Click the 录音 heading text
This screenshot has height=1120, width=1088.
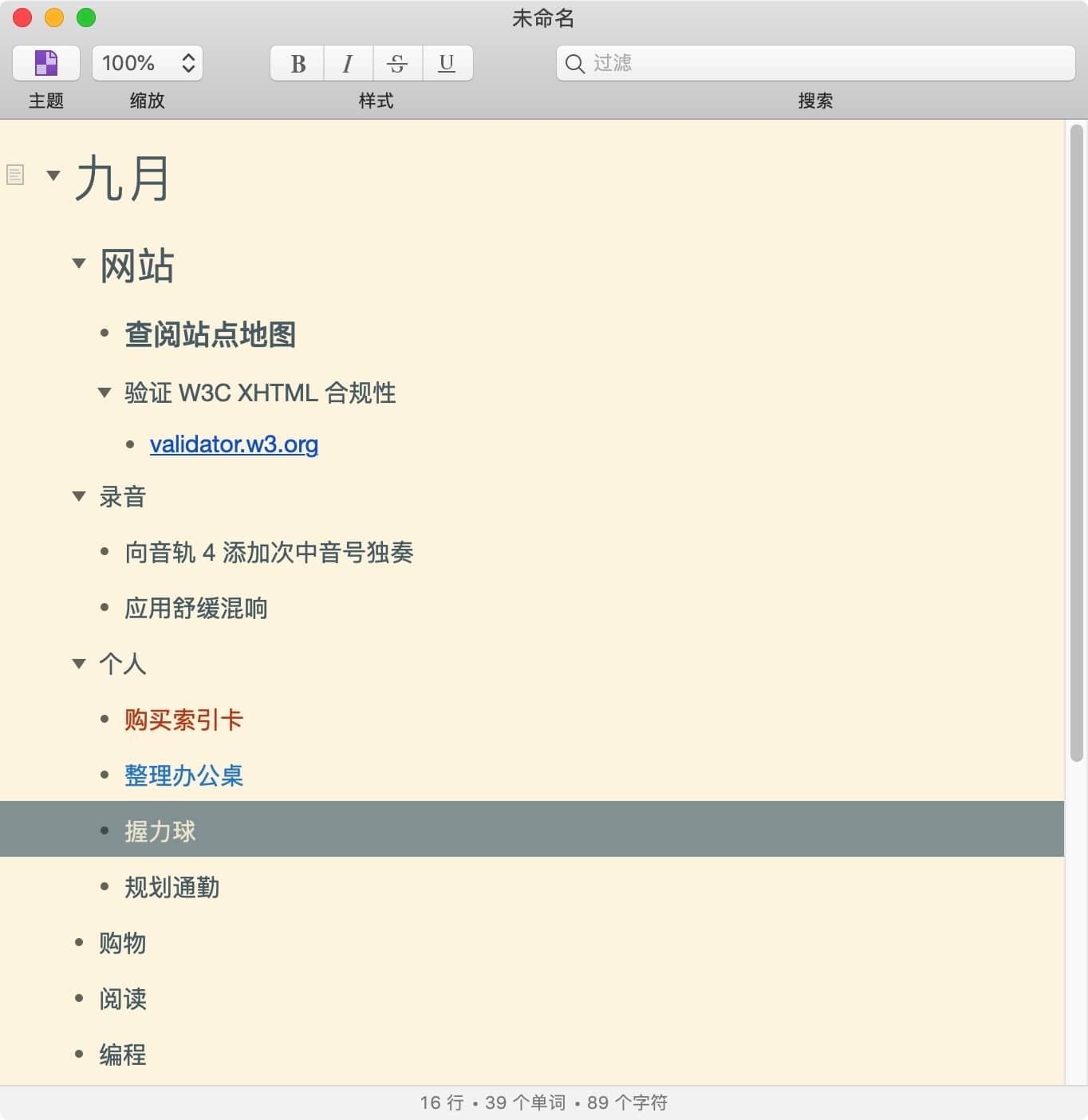click(x=122, y=497)
